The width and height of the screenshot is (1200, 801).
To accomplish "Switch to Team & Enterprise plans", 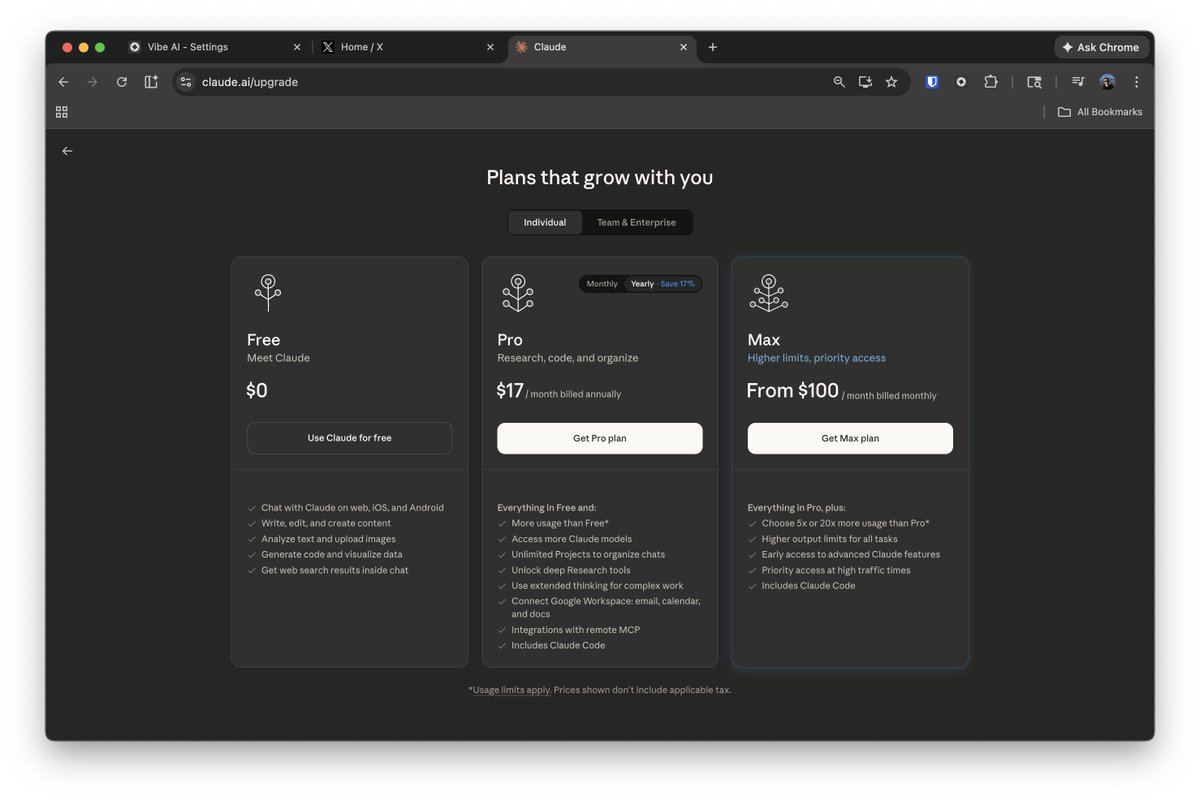I will coord(636,222).
